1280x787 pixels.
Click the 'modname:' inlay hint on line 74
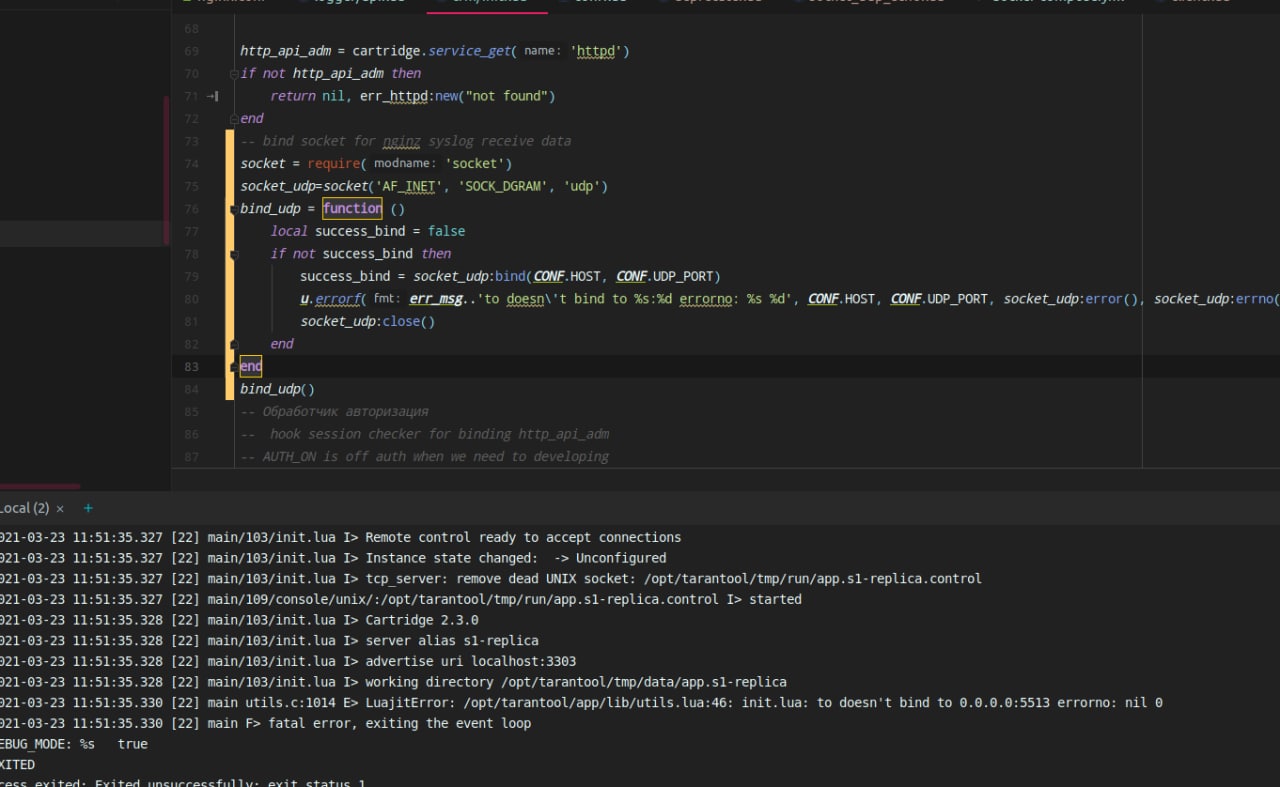[405, 163]
